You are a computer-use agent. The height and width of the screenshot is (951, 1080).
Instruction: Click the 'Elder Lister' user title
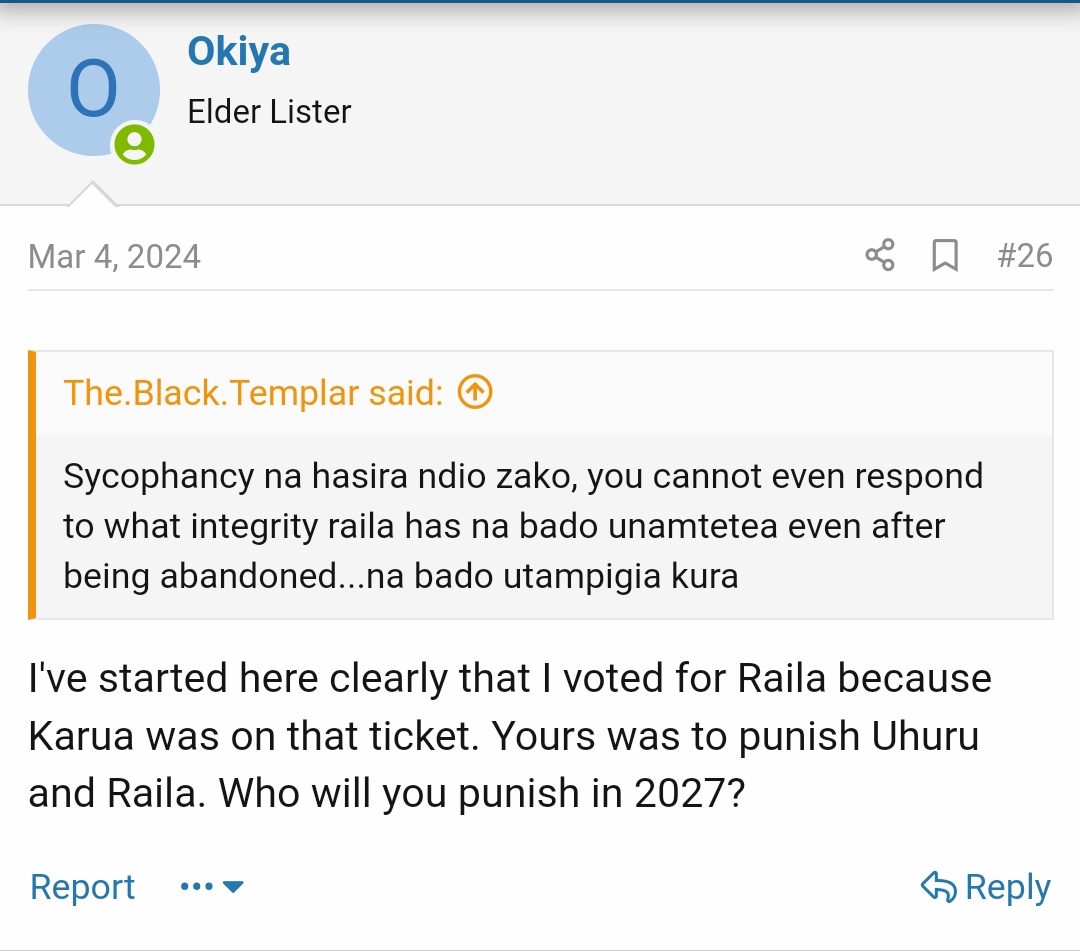tap(269, 111)
